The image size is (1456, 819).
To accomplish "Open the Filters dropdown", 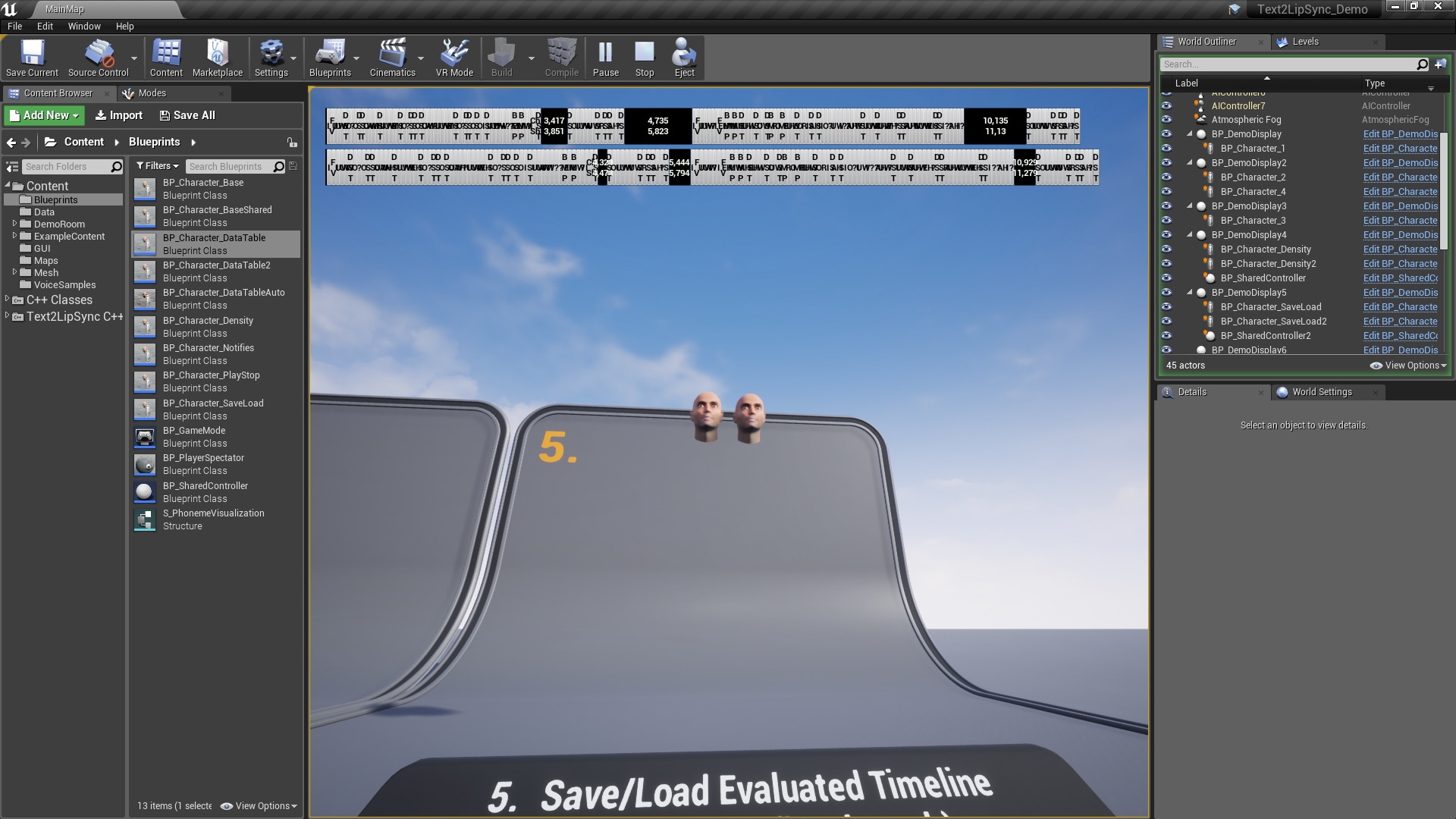I will pos(157,166).
